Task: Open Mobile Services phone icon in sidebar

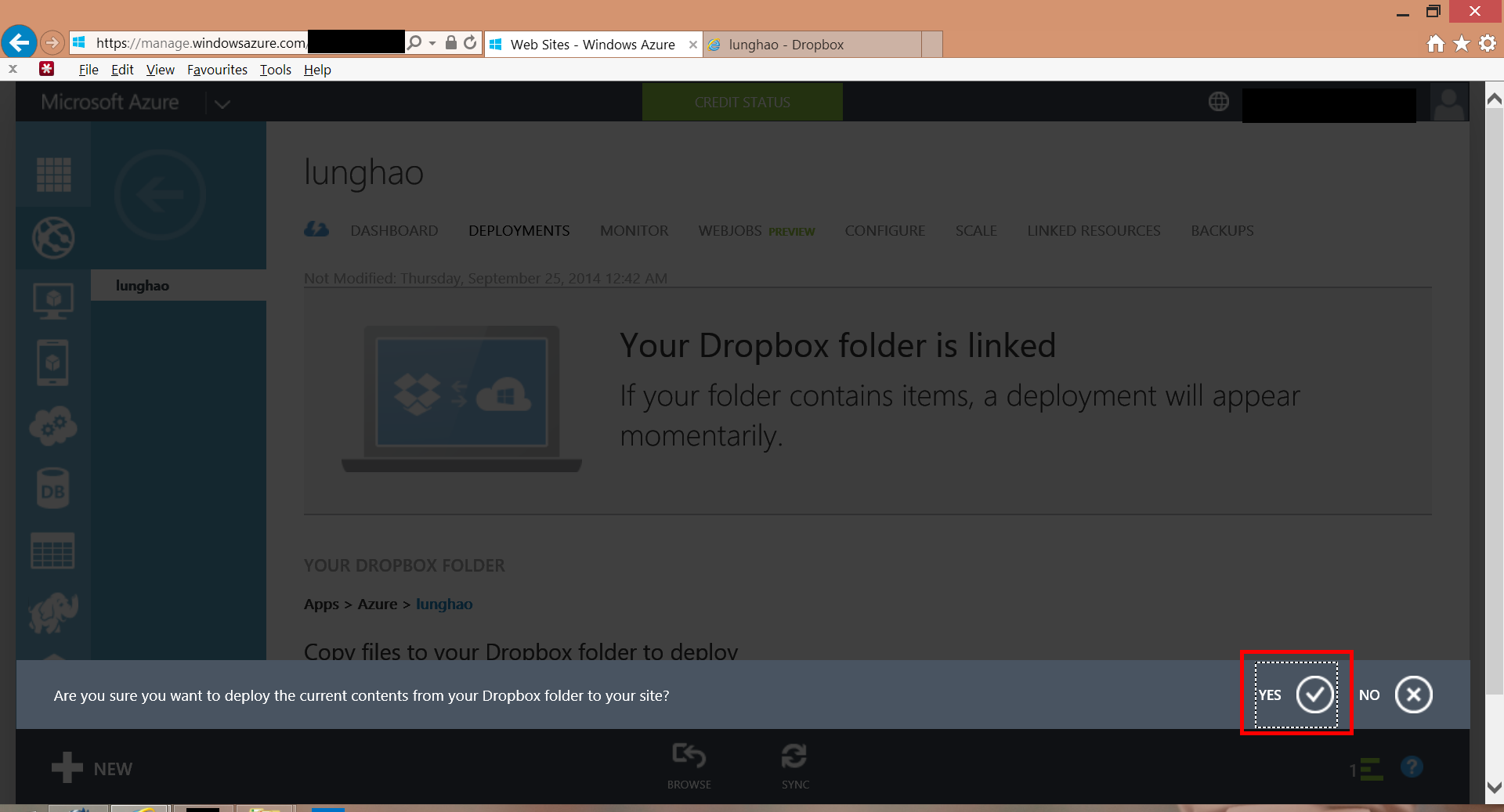Action: (x=53, y=363)
